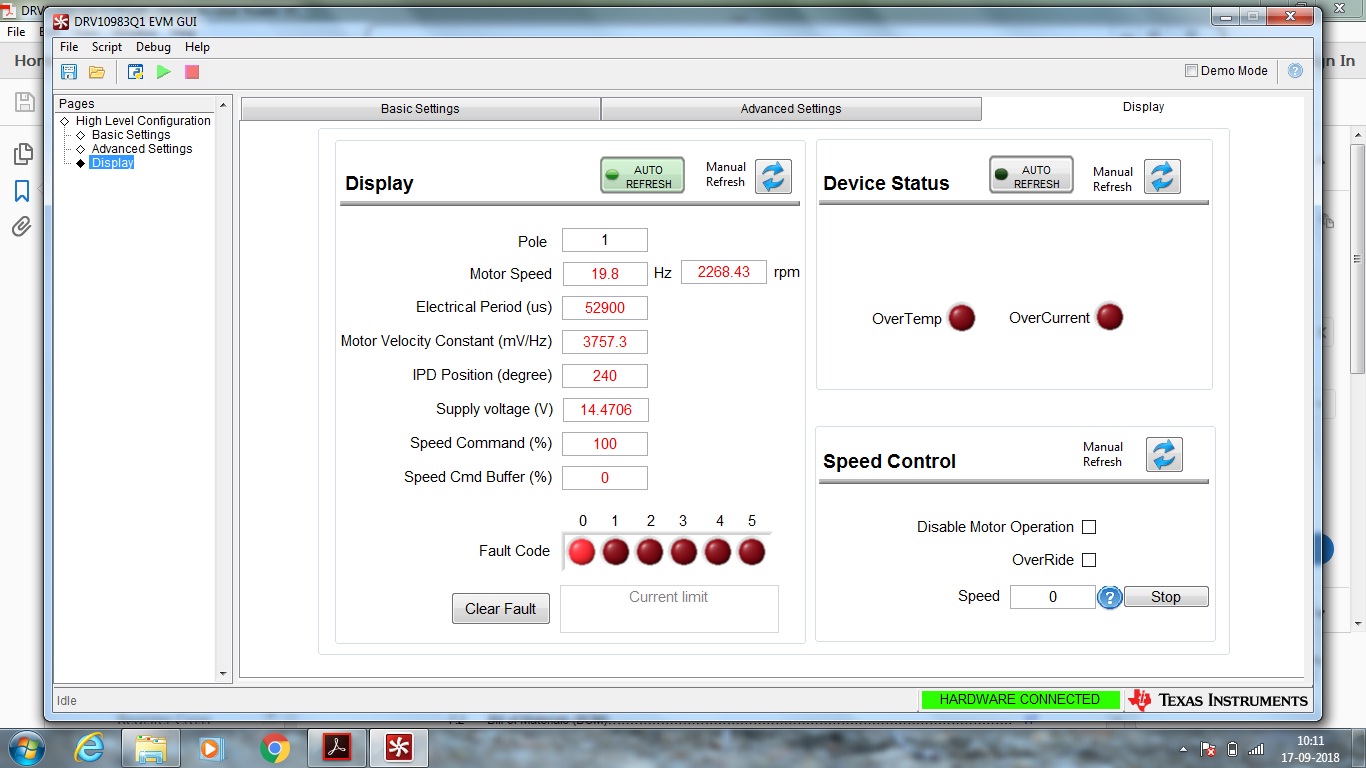This screenshot has width=1366, height=768.
Task: Select Advanced Settings in the Pages tree
Action: pos(142,149)
